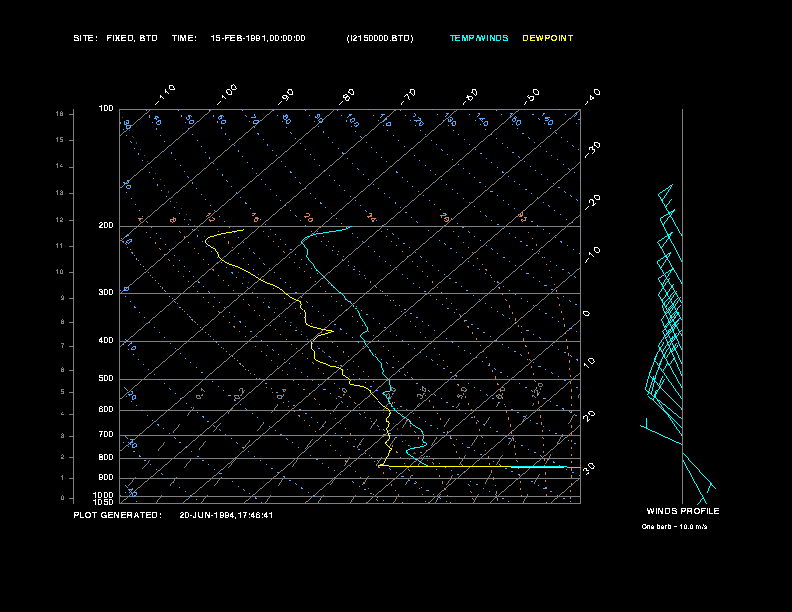The image size is (792, 612).
Task: Click the 1000 pressure level label
Action: [x=103, y=495]
